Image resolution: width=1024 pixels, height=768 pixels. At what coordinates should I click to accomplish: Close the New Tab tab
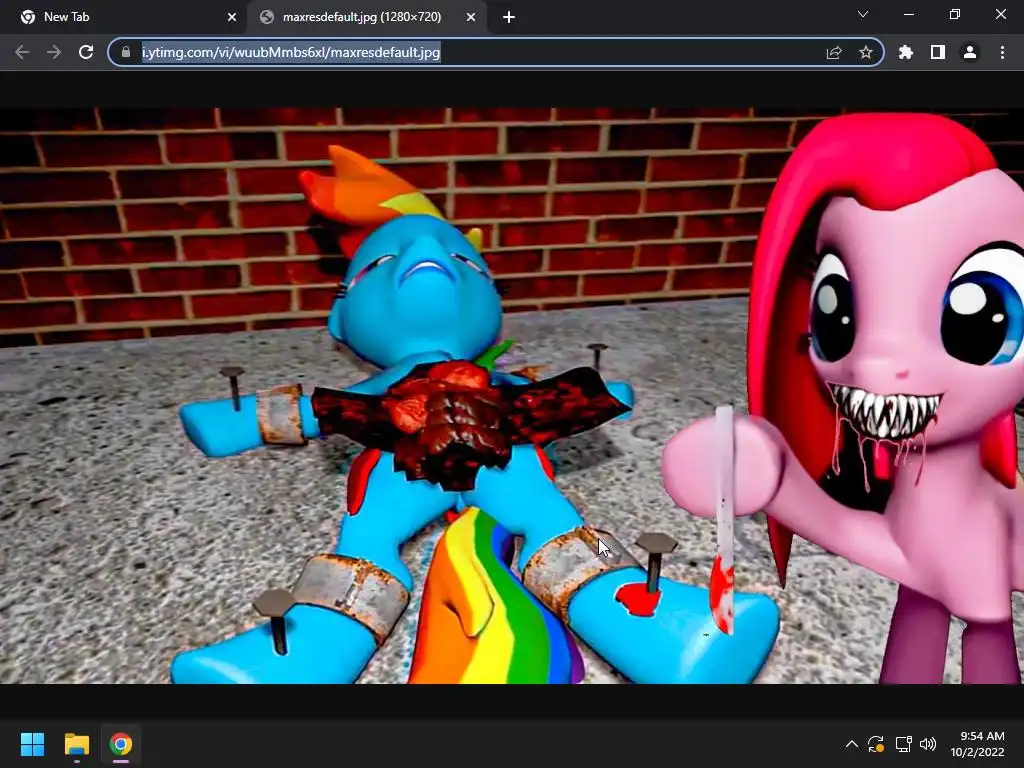(232, 18)
